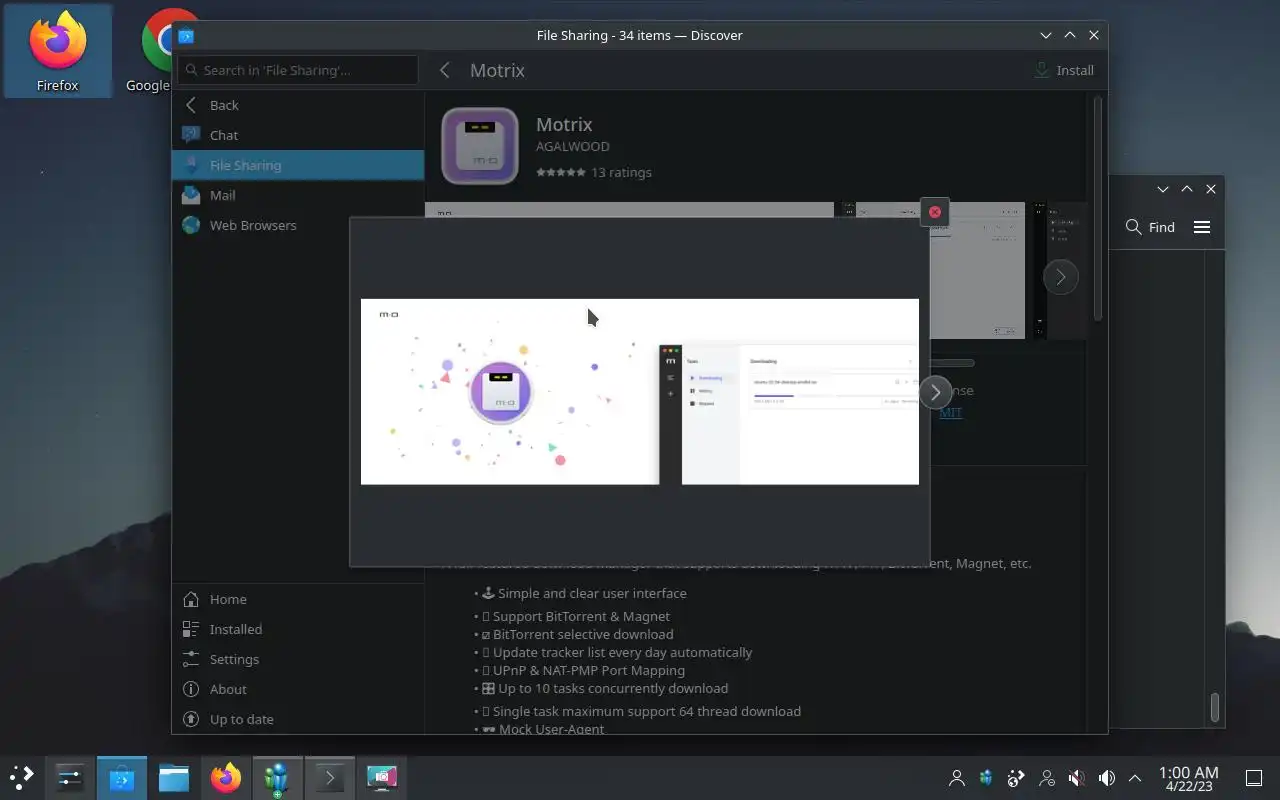Open the MIT license link
The image size is (1280, 800).
951,412
